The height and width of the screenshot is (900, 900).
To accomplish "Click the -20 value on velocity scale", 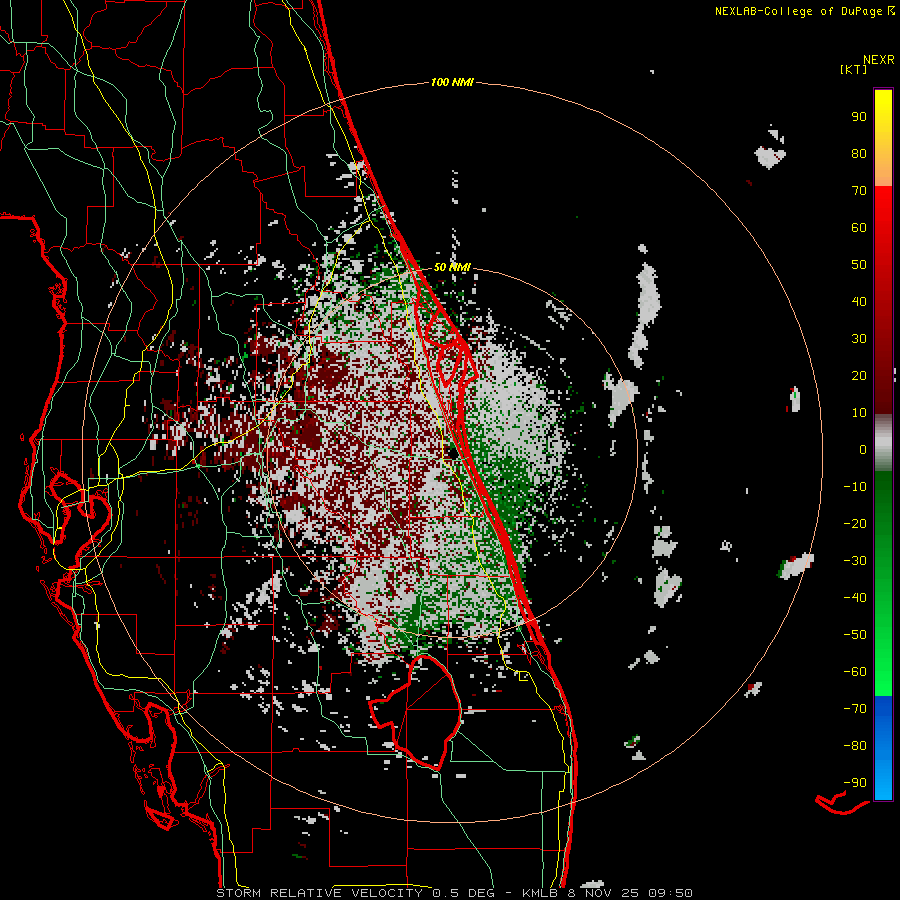I will [x=855, y=524].
